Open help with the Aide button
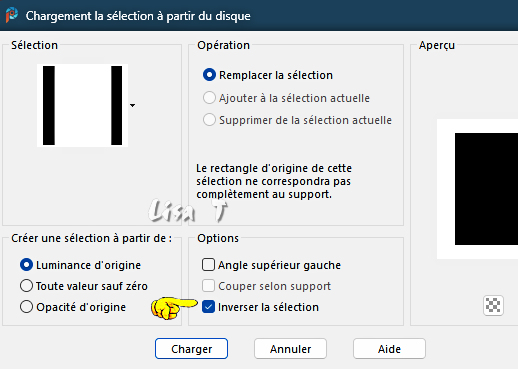518x369 pixels. 389,349
